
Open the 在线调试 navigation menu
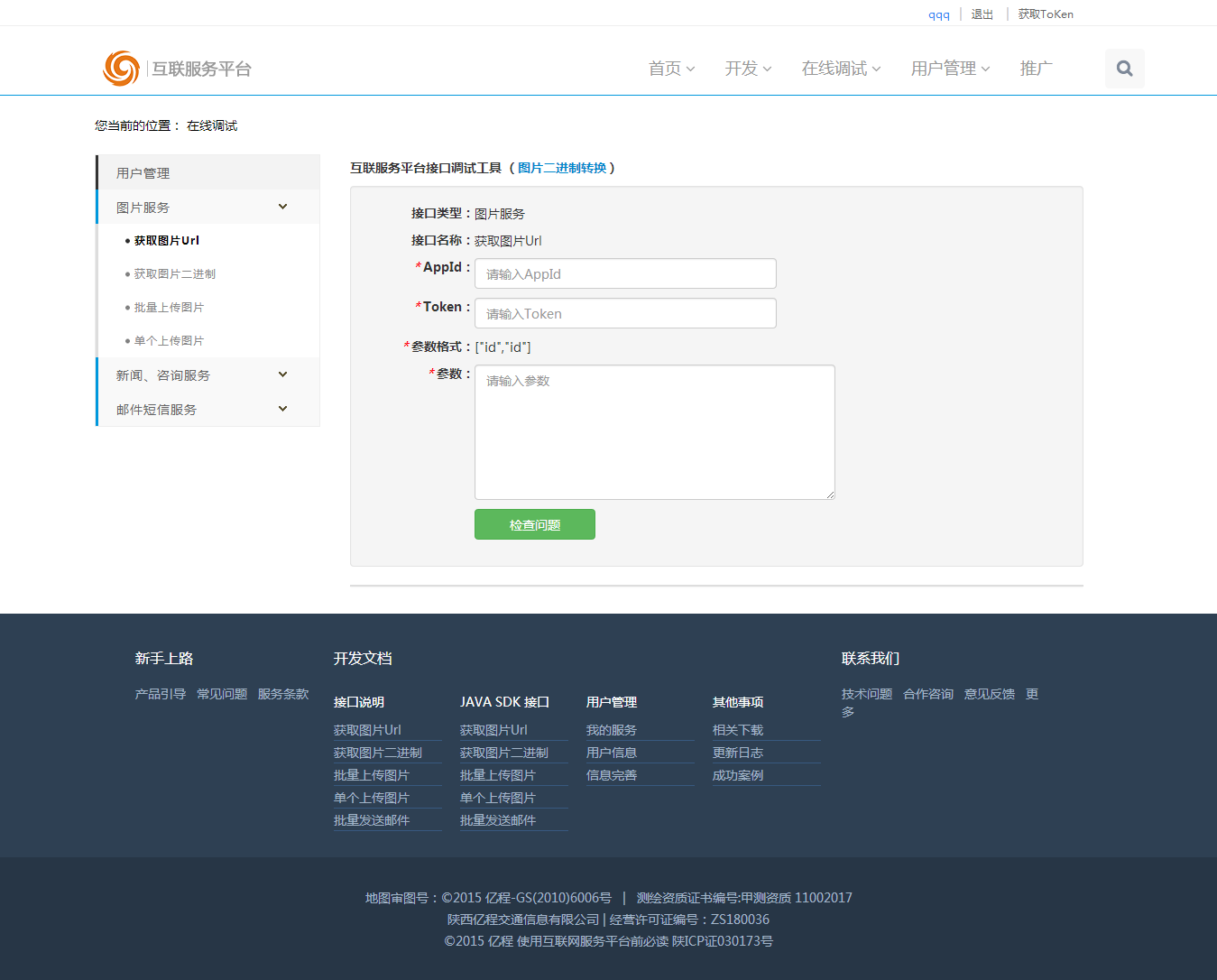(841, 69)
